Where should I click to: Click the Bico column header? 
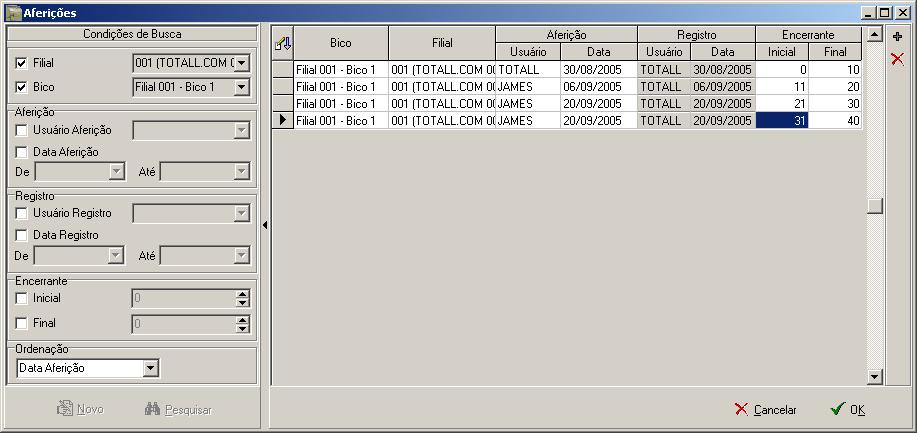click(341, 43)
